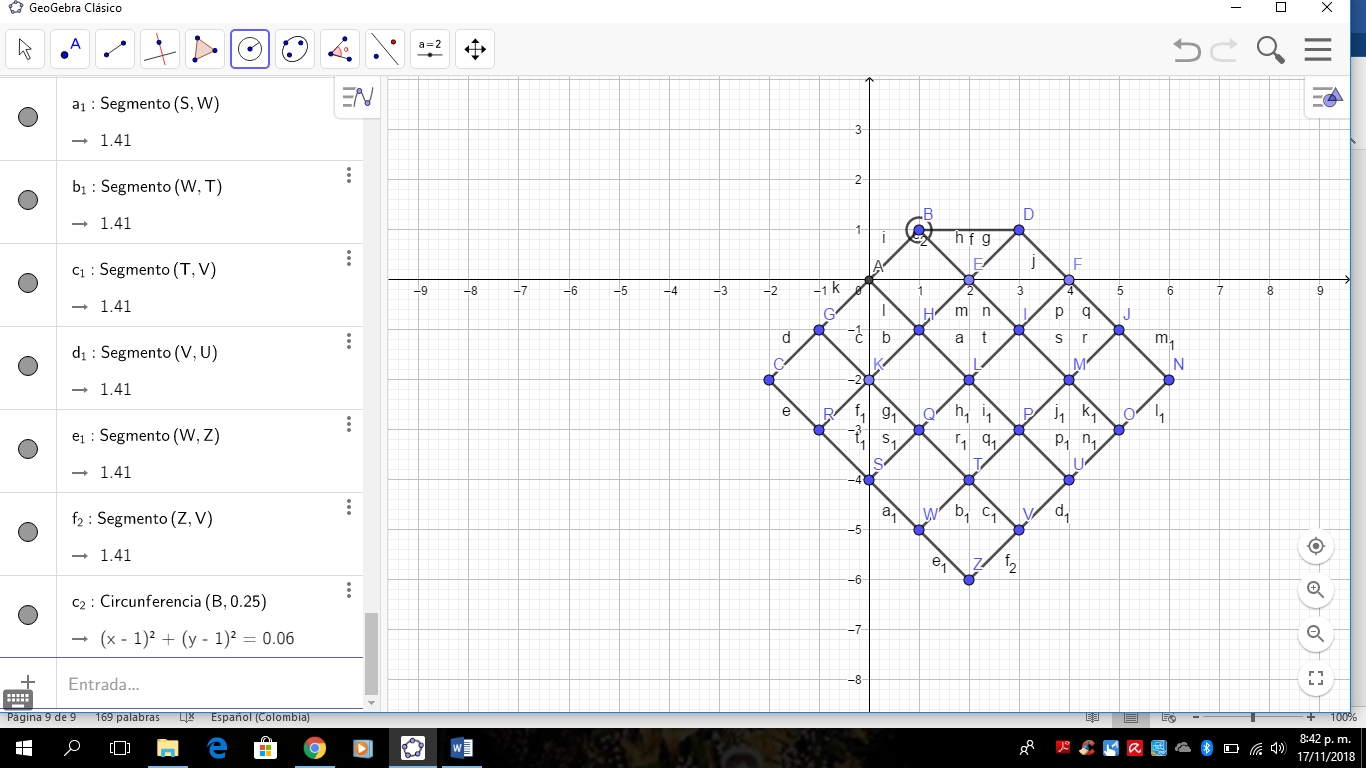Open the Slider tool dropdown
The image size is (1366, 768).
pyautogui.click(x=429, y=48)
